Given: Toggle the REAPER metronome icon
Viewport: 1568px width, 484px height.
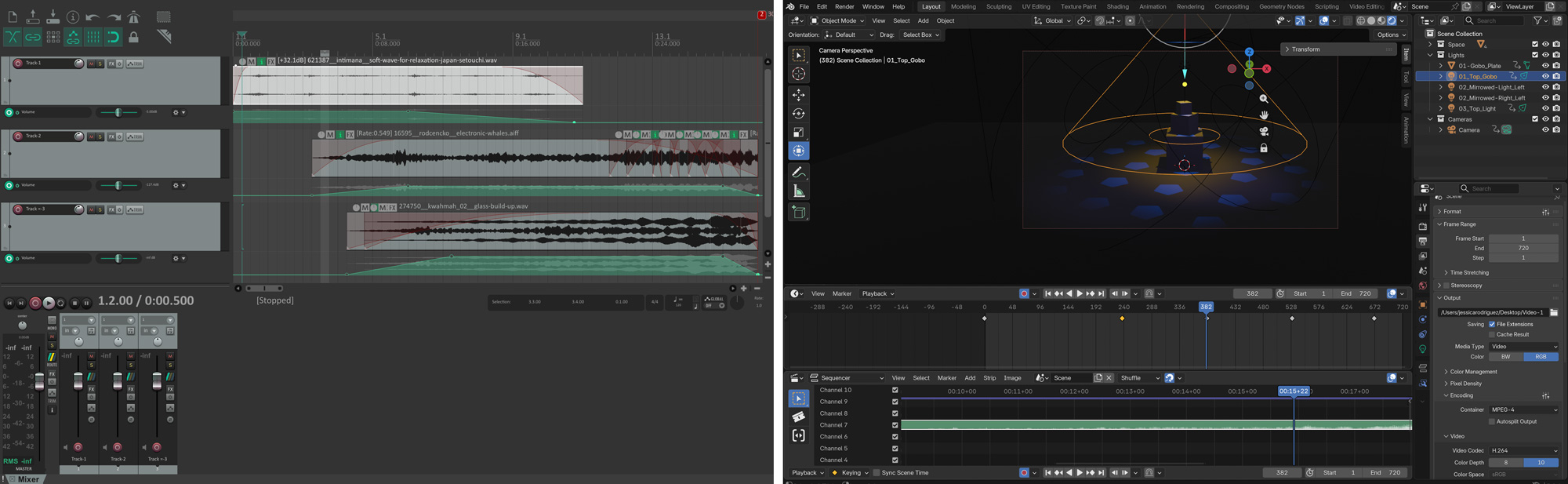Looking at the screenshot, I should (134, 17).
